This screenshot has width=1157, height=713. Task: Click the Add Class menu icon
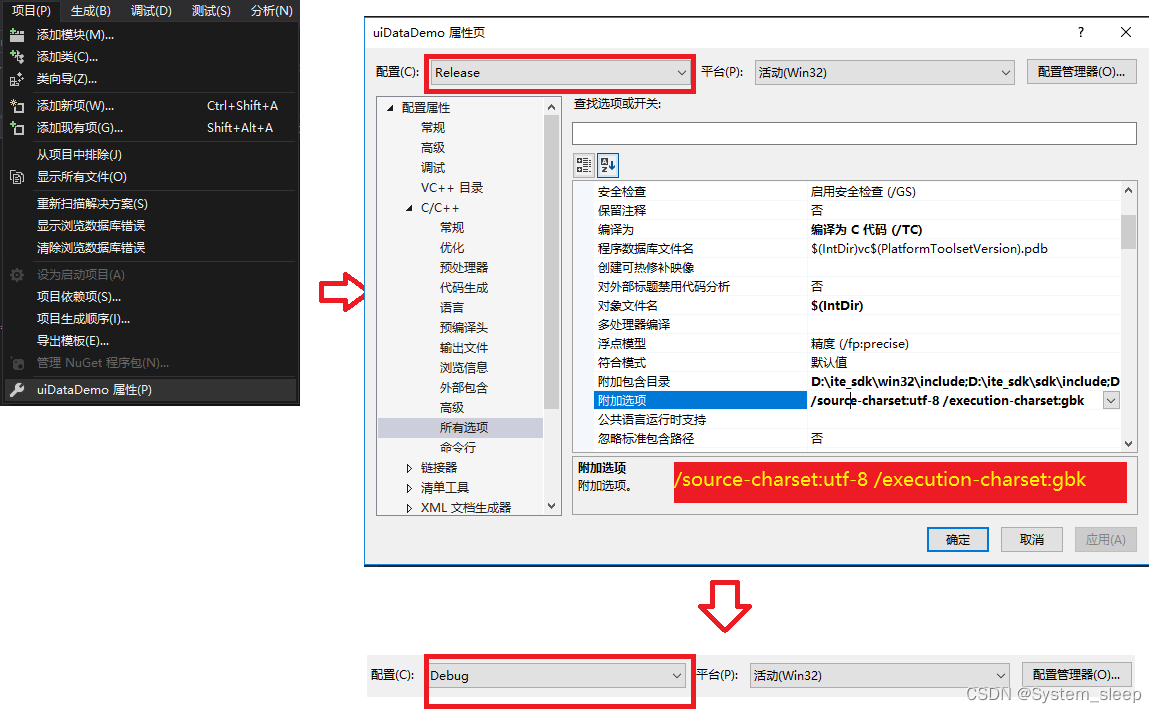coord(17,57)
